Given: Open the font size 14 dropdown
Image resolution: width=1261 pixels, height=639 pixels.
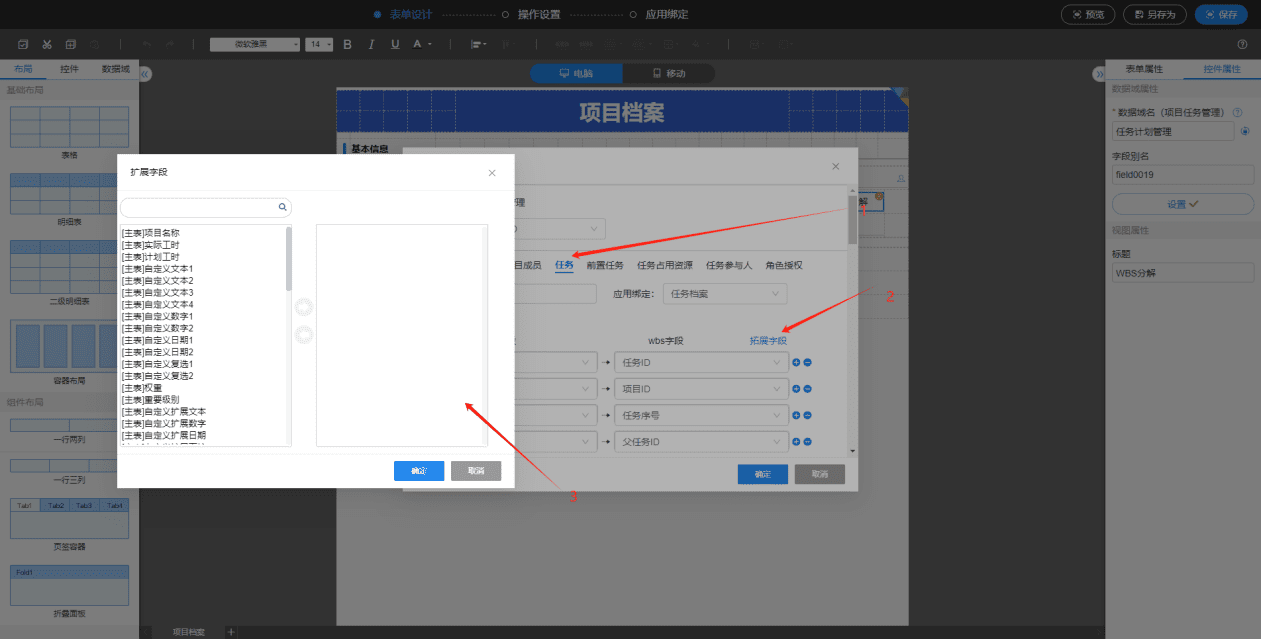Looking at the screenshot, I should coord(319,44).
